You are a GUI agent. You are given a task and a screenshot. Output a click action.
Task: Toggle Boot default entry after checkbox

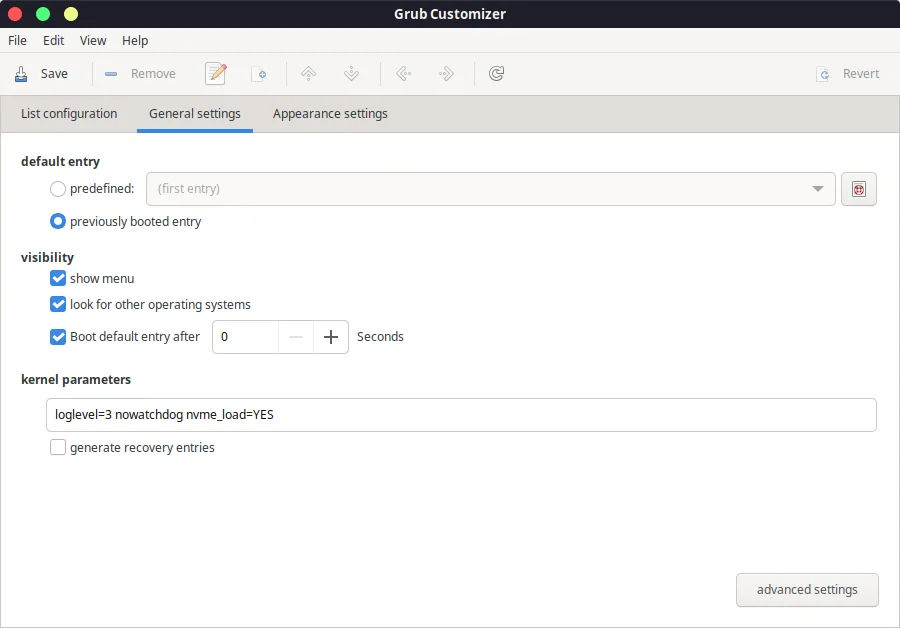[58, 337]
